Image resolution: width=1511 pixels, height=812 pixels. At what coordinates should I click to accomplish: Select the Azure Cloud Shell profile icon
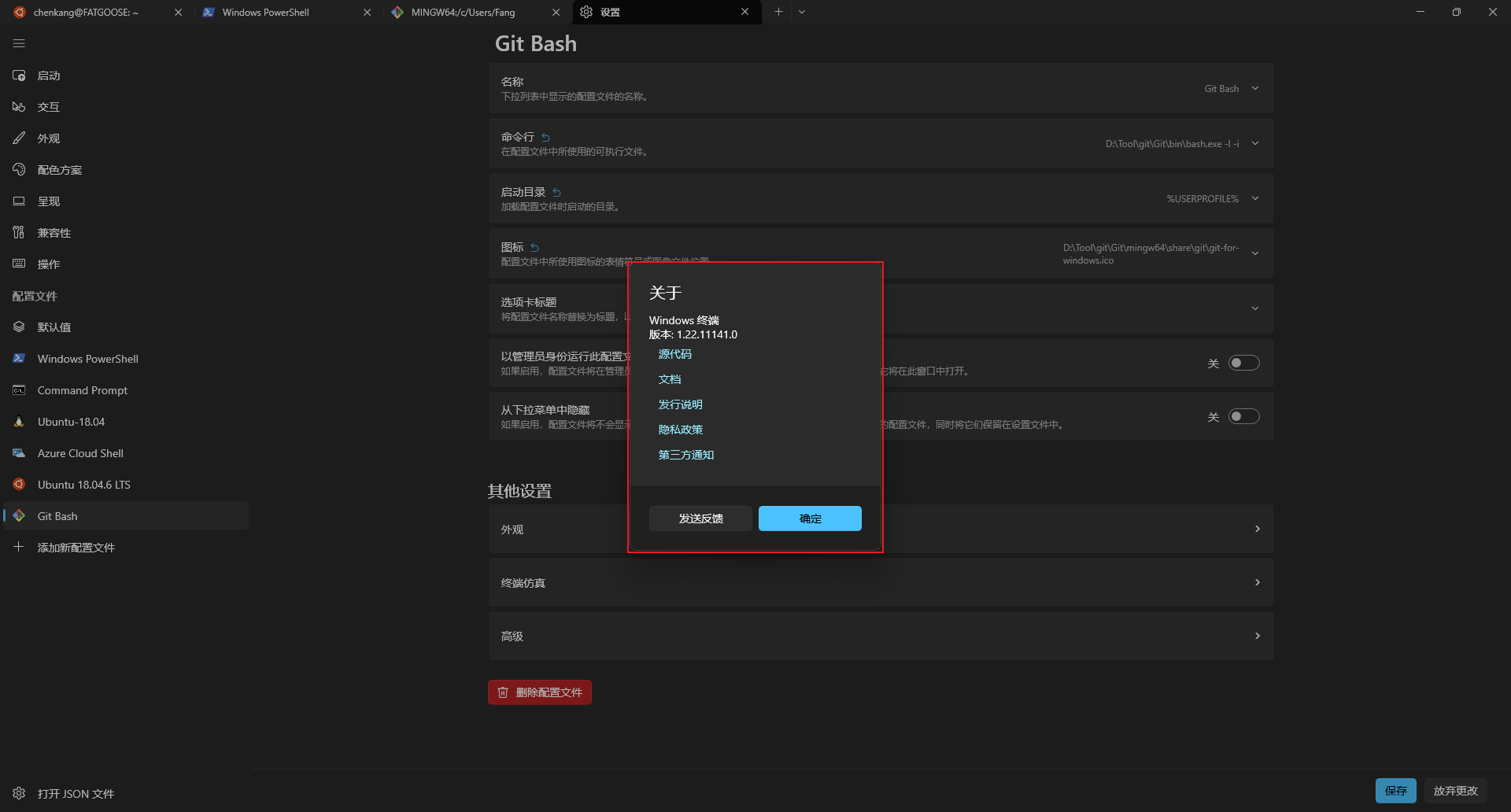pos(19,453)
